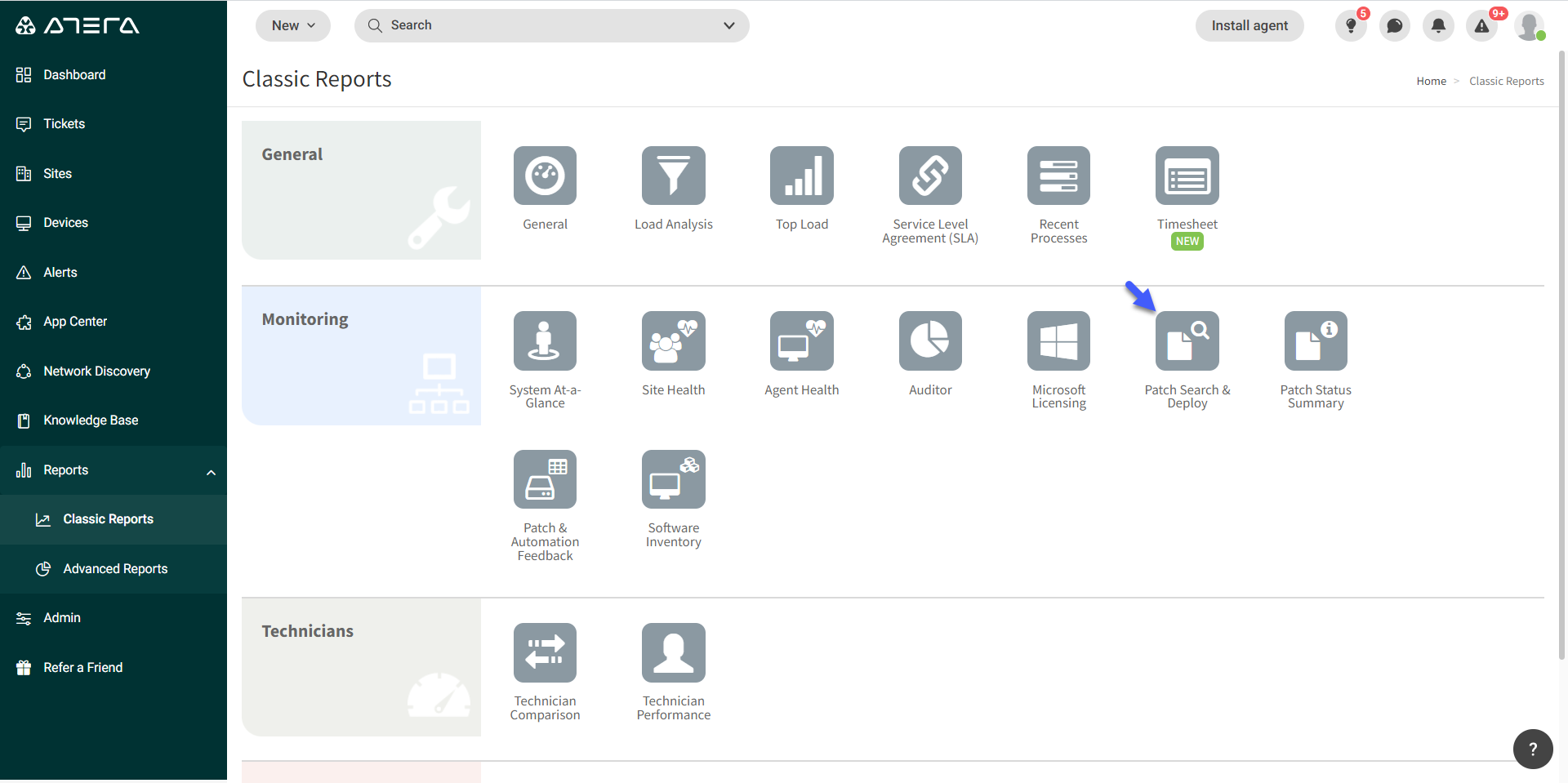The height and width of the screenshot is (783, 1568).
Task: Open the General report icon
Action: [x=545, y=176]
